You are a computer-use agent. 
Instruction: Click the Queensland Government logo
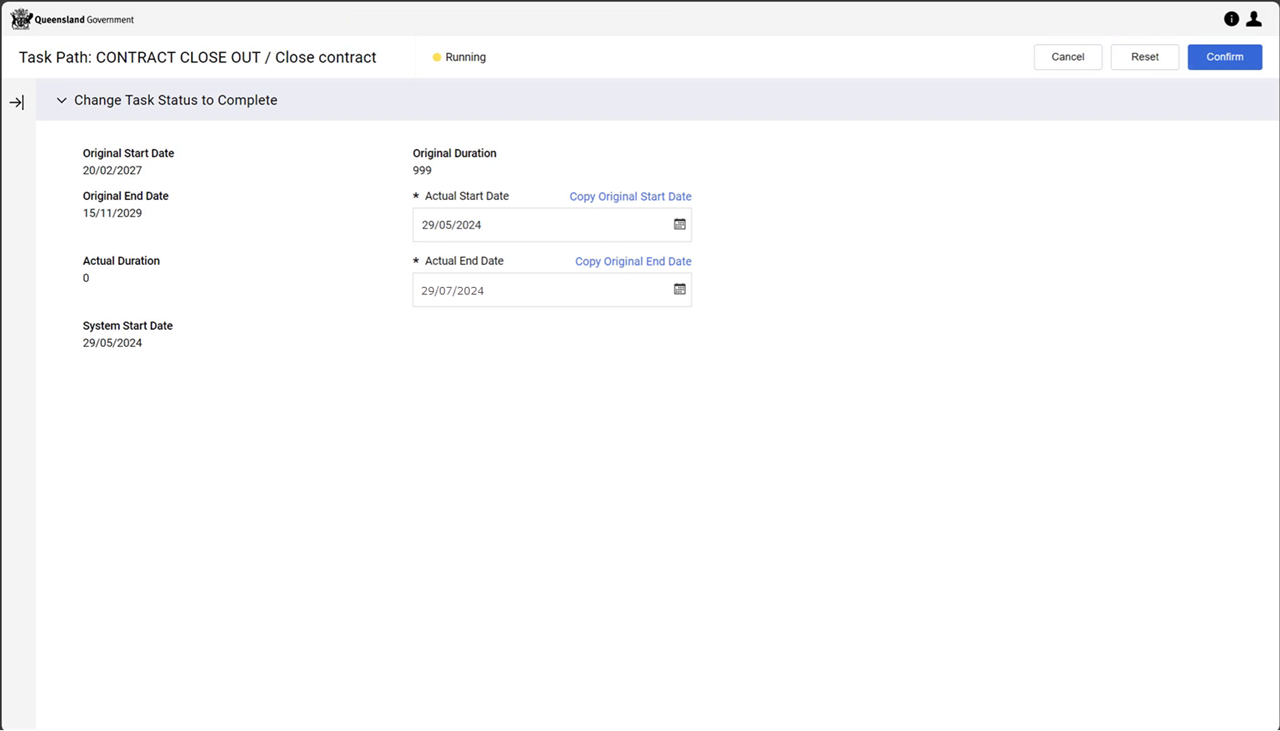72,19
